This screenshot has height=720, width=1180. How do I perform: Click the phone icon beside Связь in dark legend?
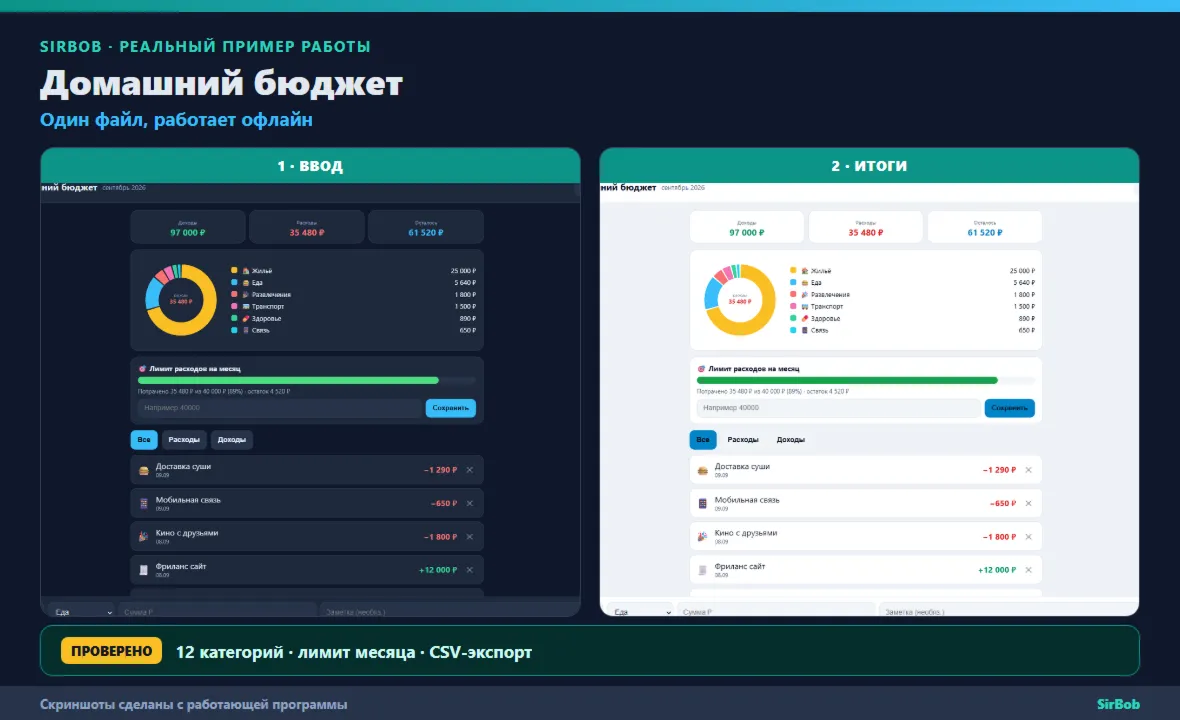tap(245, 330)
